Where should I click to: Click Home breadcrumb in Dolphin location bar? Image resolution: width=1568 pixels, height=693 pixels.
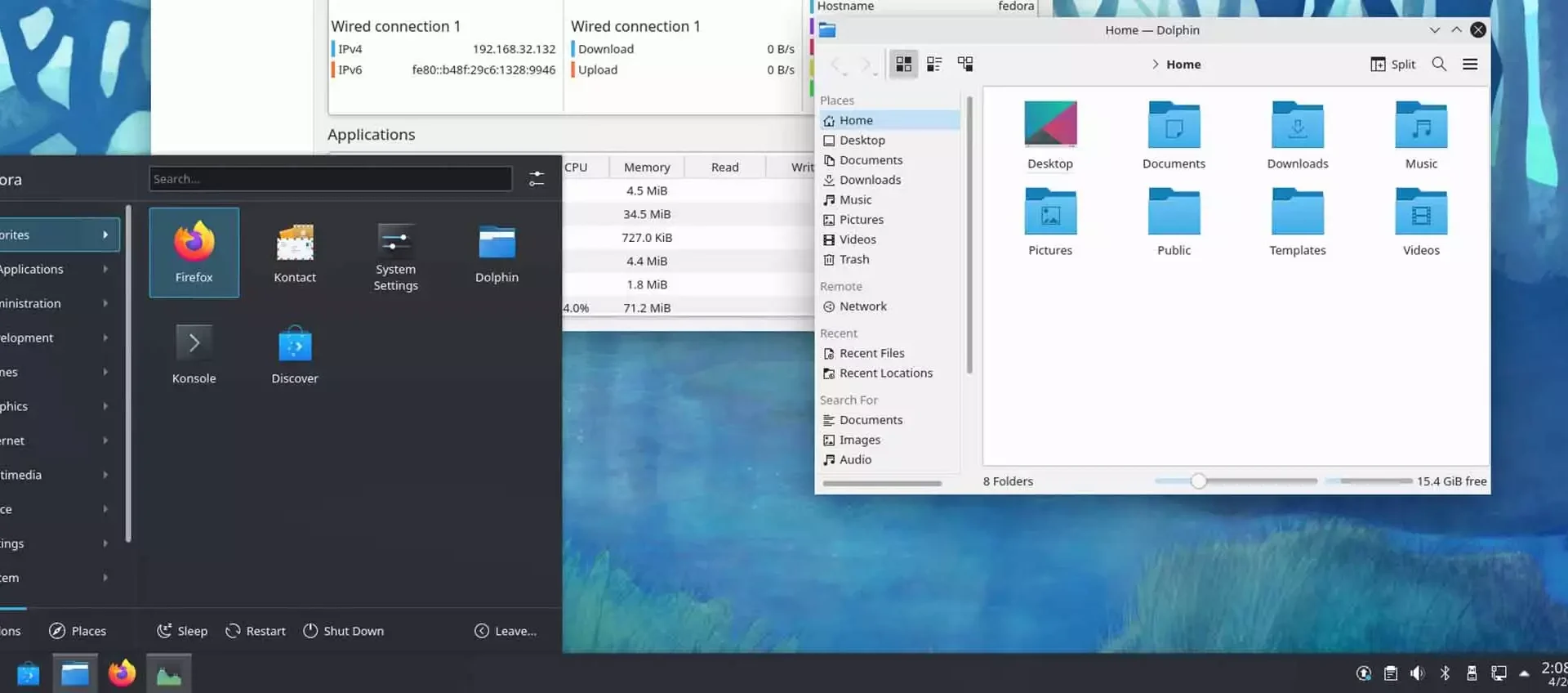[1183, 65]
